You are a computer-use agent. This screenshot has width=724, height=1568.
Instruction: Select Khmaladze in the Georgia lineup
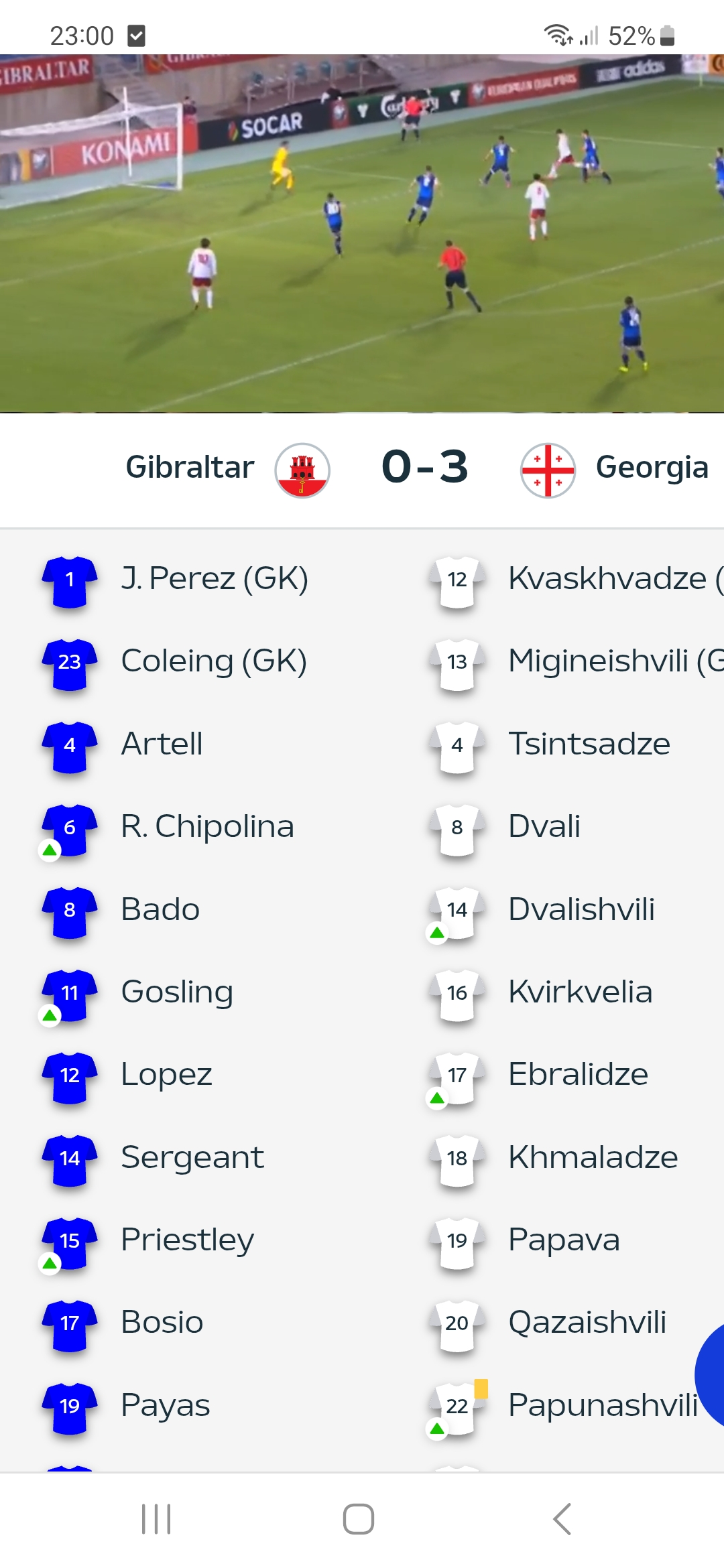593,1157
